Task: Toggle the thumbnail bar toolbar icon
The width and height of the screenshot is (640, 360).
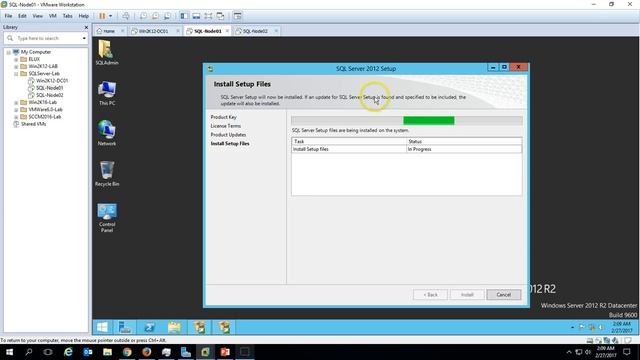Action: tap(196, 16)
